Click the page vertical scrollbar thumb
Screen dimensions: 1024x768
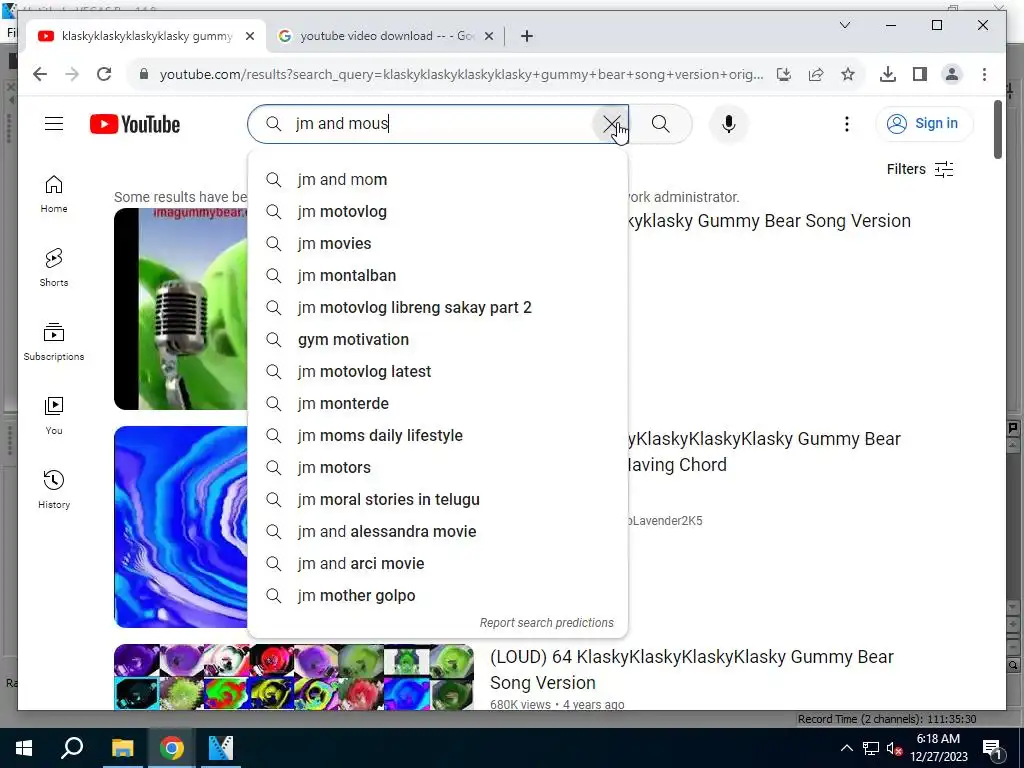[x=997, y=129]
